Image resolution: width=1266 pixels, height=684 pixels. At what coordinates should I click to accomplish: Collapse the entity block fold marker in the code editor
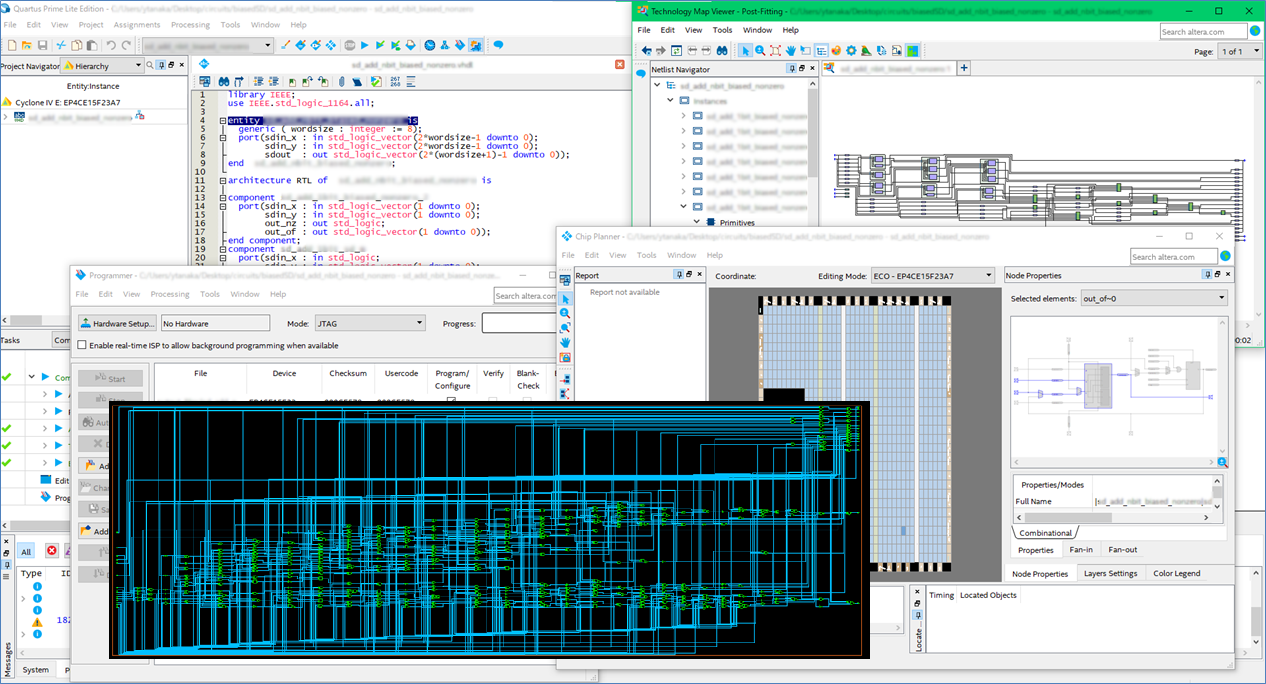(222, 120)
